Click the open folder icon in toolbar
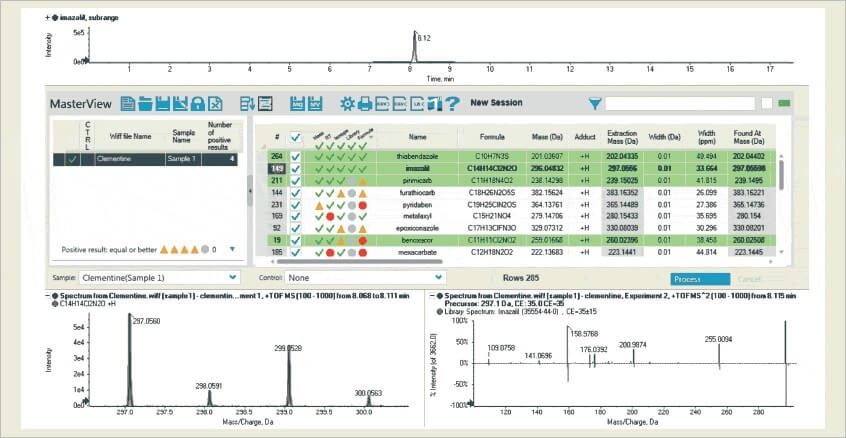 tap(145, 103)
